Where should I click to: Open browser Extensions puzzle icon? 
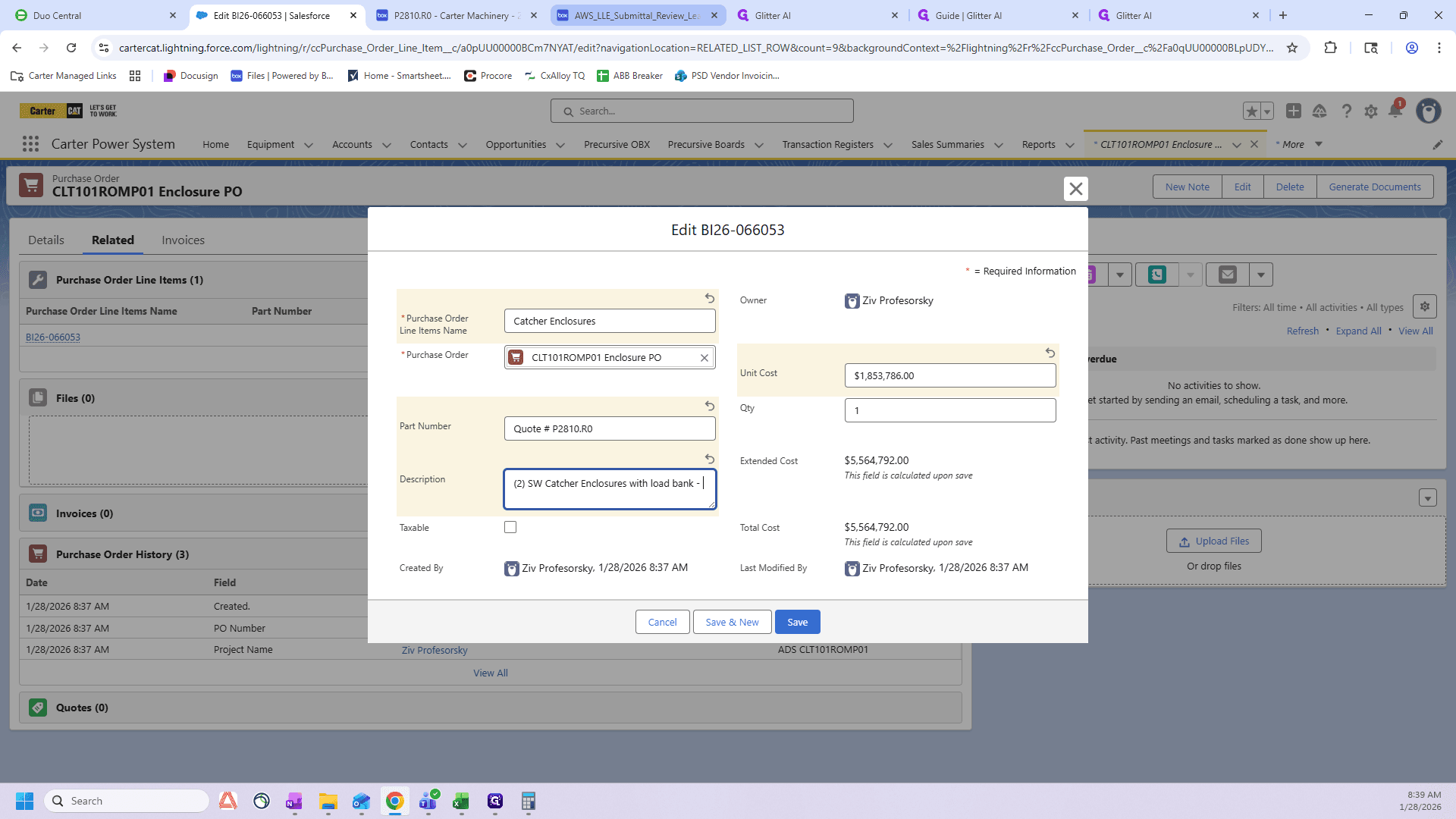tap(1330, 48)
